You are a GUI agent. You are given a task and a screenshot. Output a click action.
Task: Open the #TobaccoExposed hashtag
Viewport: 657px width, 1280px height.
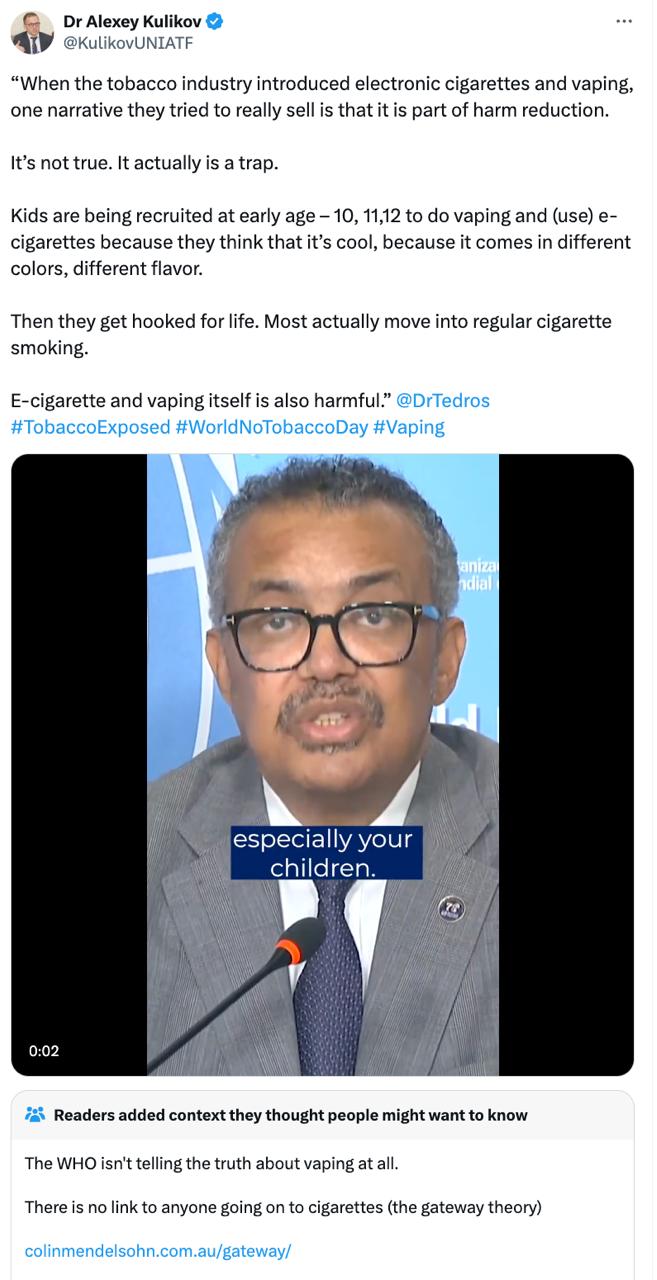point(90,427)
